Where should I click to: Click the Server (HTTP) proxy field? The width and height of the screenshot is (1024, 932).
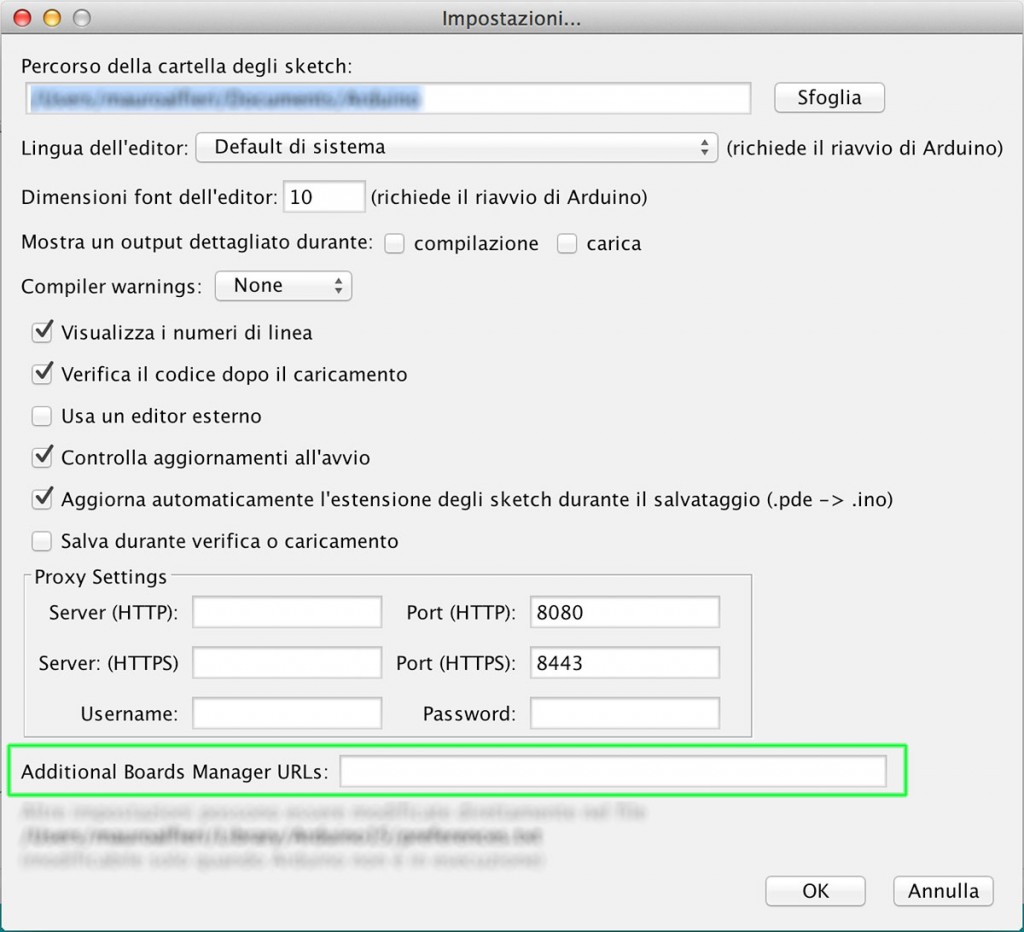click(287, 612)
